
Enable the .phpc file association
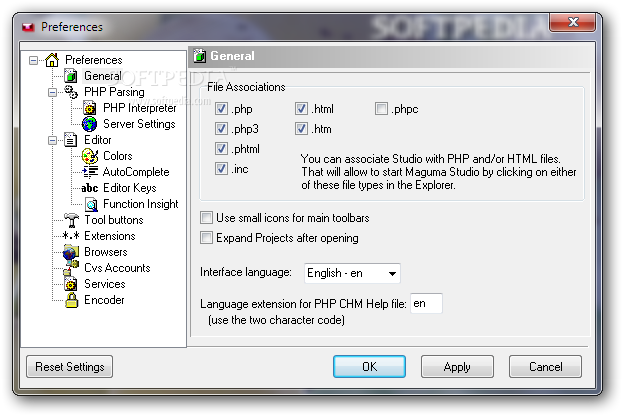click(381, 108)
